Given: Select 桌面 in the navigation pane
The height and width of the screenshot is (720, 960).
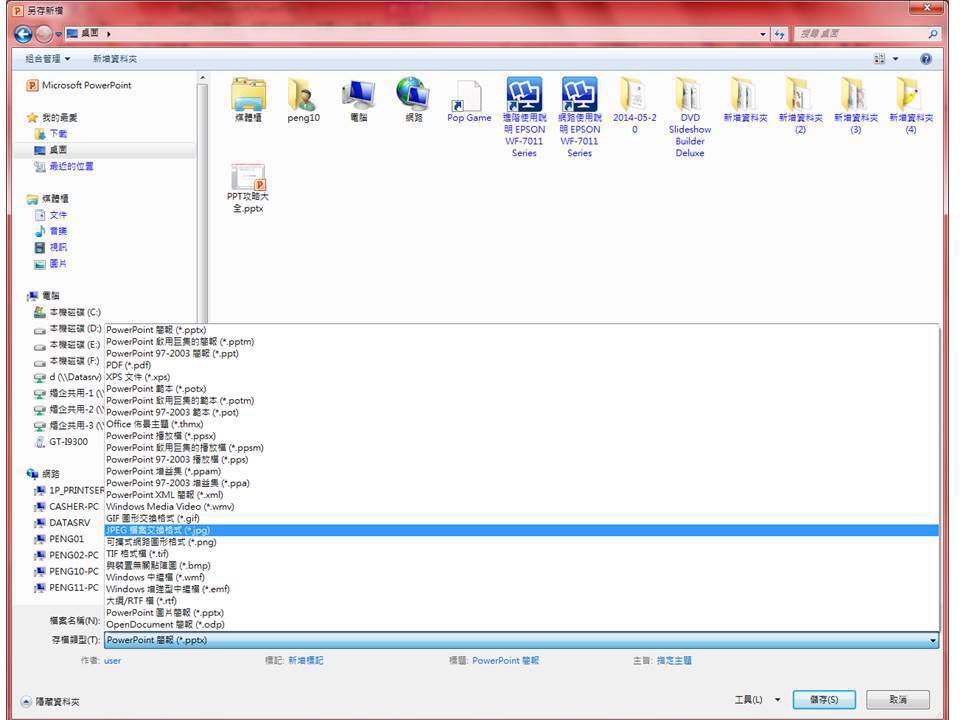Looking at the screenshot, I should (58, 150).
